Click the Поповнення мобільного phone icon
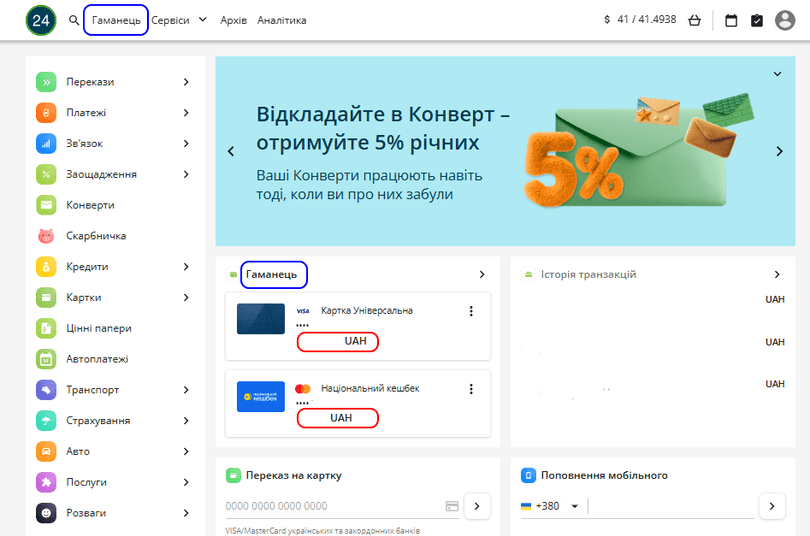810x536 pixels. tap(528, 476)
